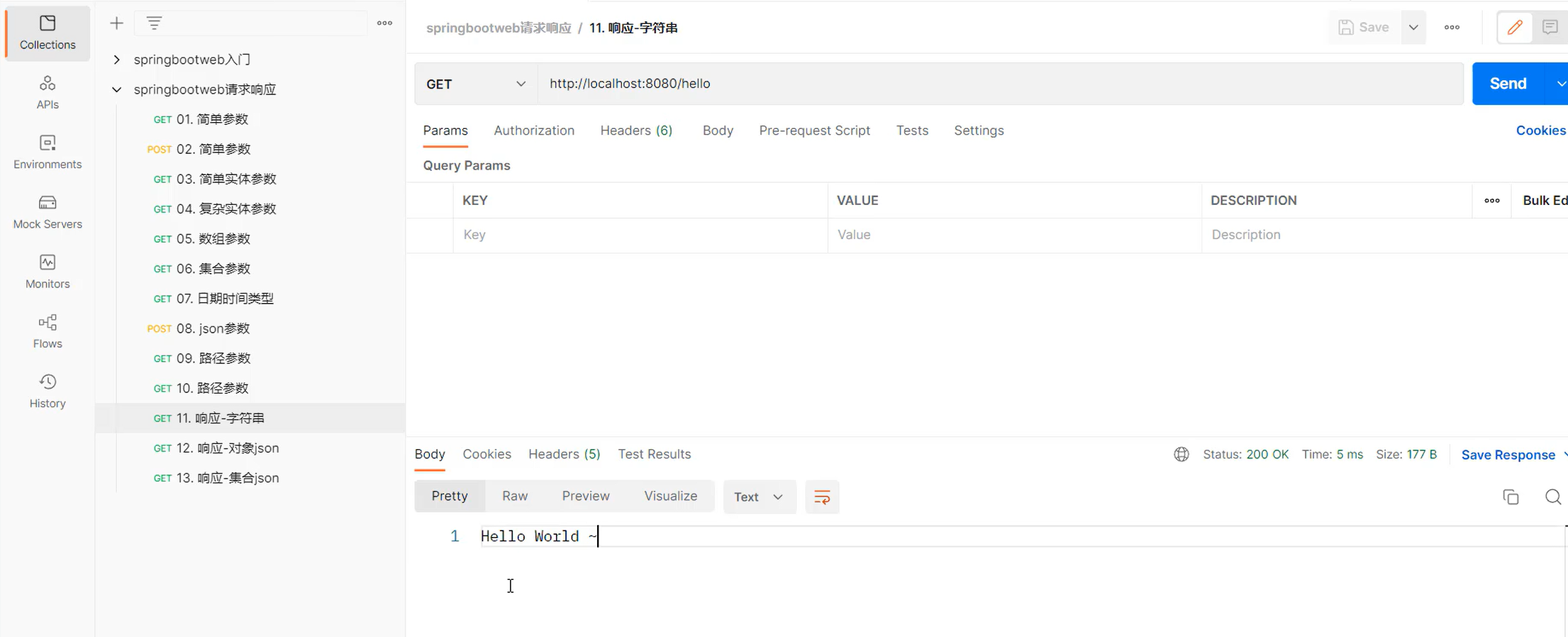The height and width of the screenshot is (637, 1568).
Task: Click the network globe icon near Status
Action: [x=1181, y=455]
